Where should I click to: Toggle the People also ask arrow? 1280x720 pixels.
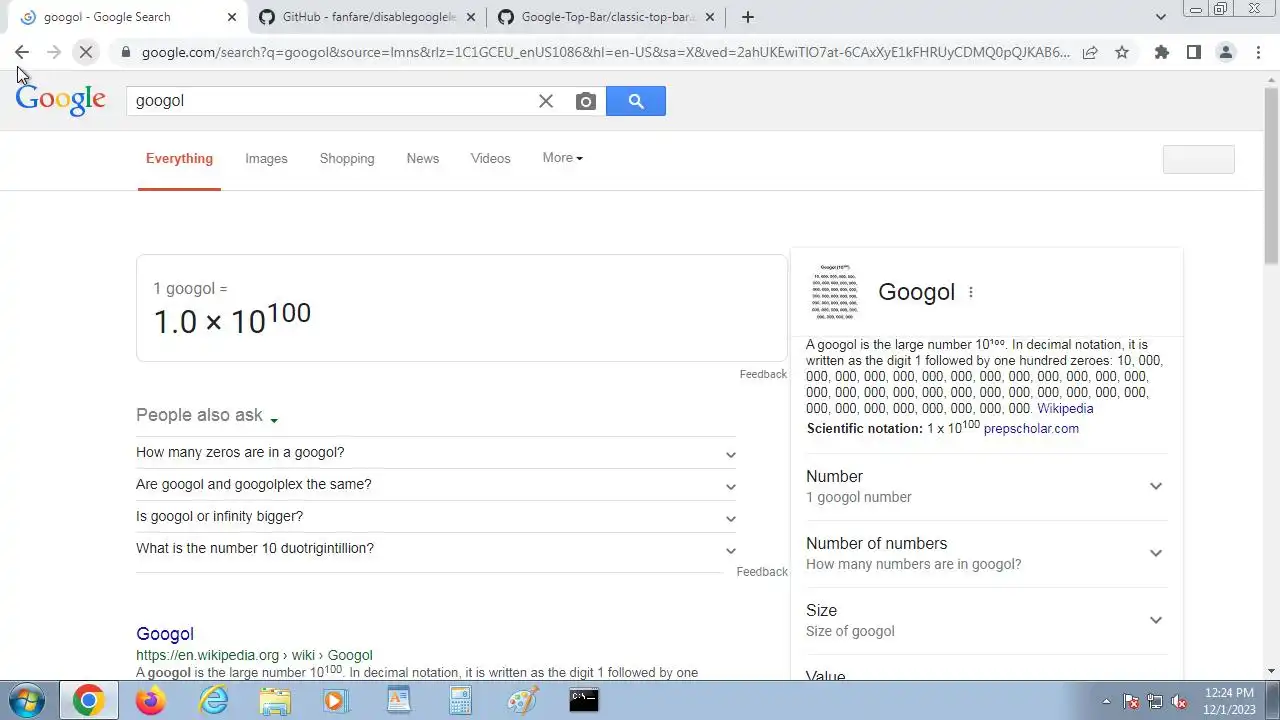pos(274,420)
